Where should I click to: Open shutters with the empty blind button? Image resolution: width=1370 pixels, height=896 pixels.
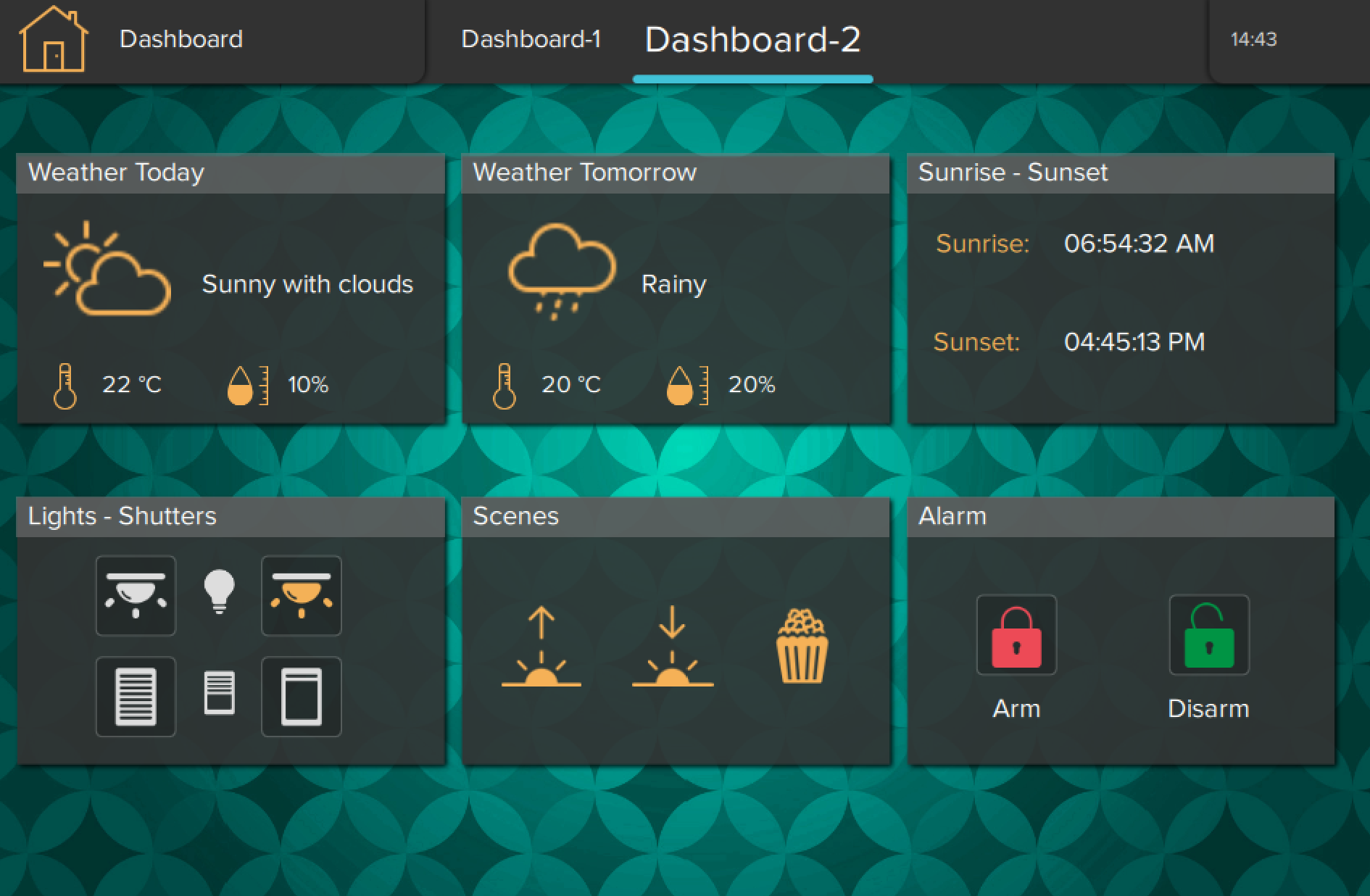point(301,697)
